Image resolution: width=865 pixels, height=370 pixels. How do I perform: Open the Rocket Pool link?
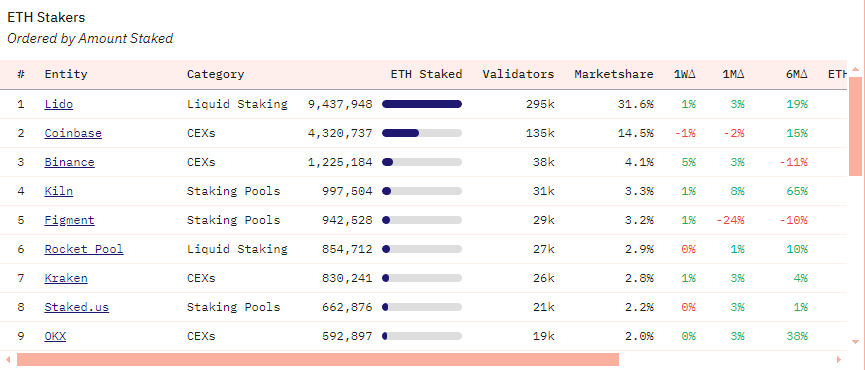(x=84, y=249)
